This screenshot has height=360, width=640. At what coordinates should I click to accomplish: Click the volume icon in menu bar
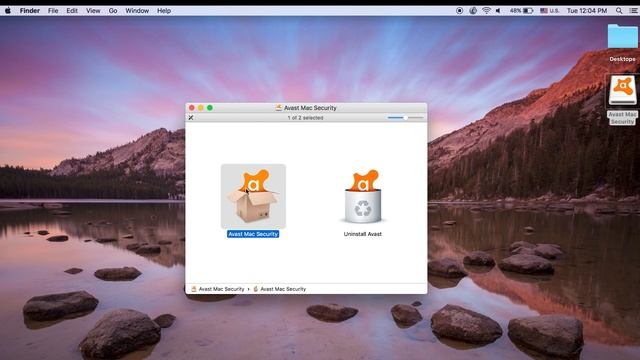click(x=498, y=11)
